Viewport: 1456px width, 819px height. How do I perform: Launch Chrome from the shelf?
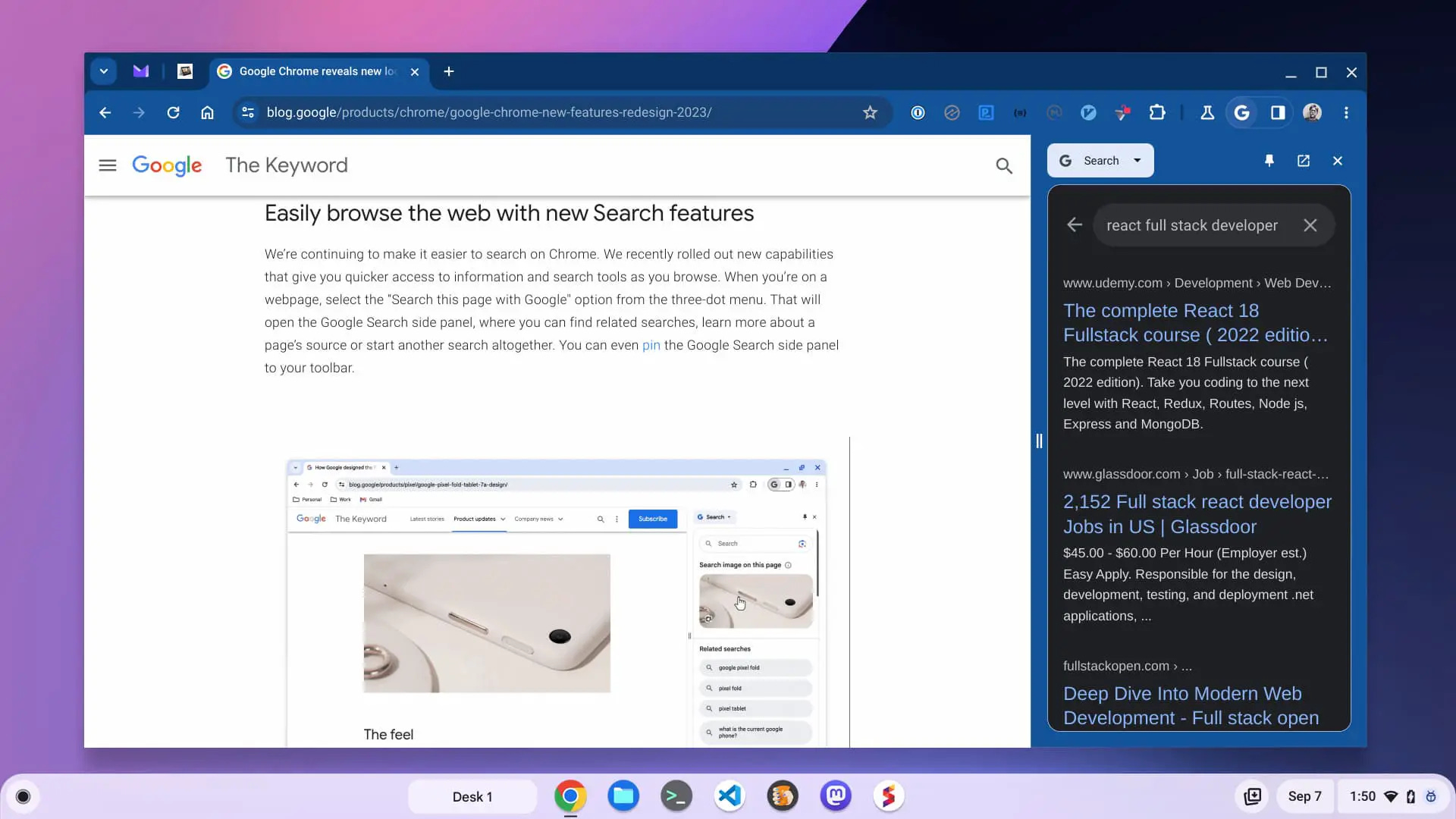coord(570,796)
